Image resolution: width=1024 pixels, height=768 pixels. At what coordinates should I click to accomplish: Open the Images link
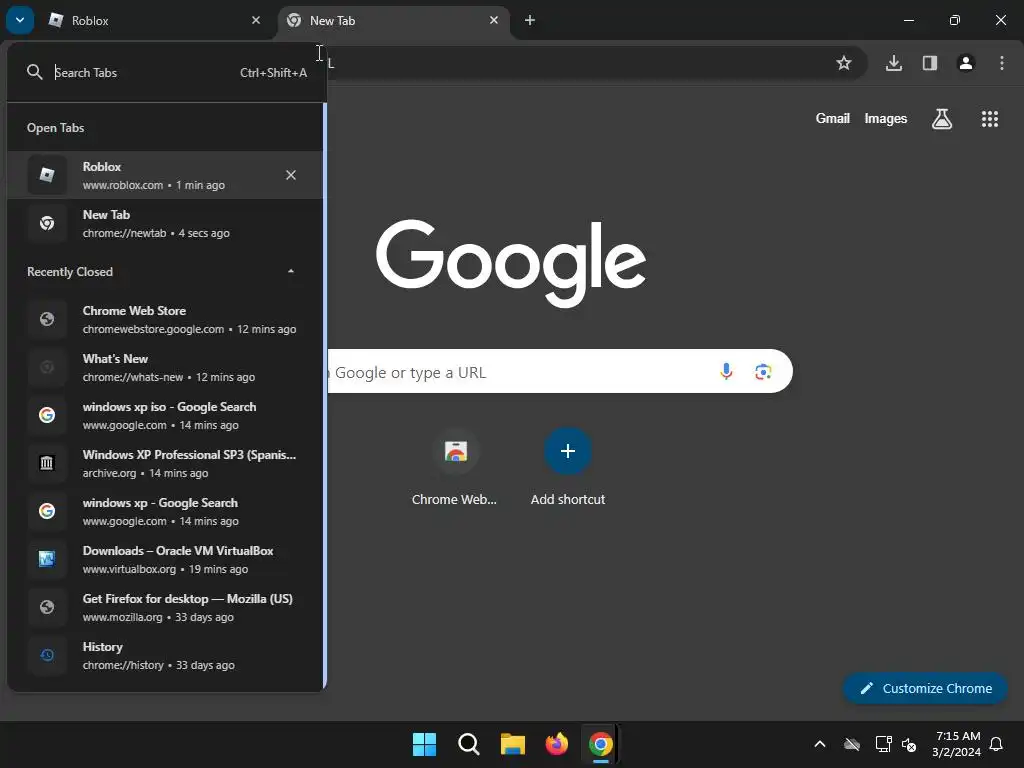(886, 118)
